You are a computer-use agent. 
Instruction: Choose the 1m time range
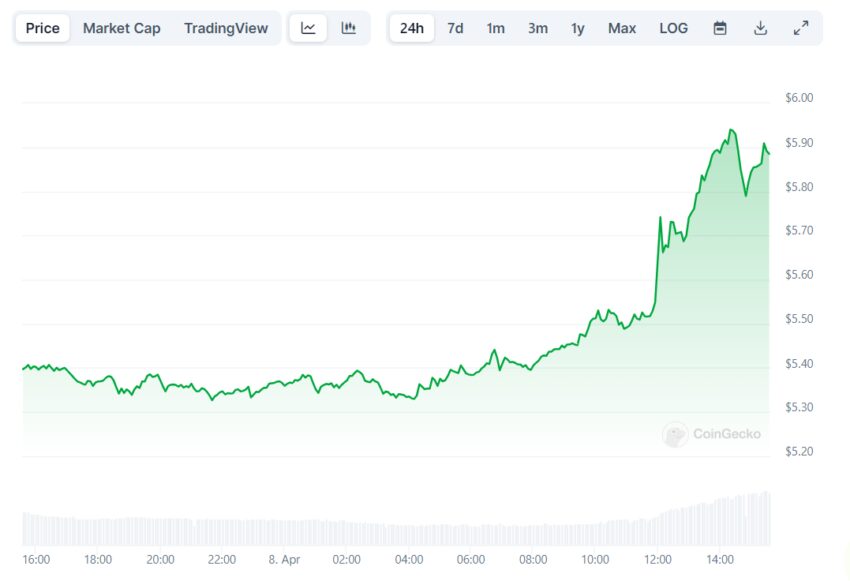(x=496, y=28)
